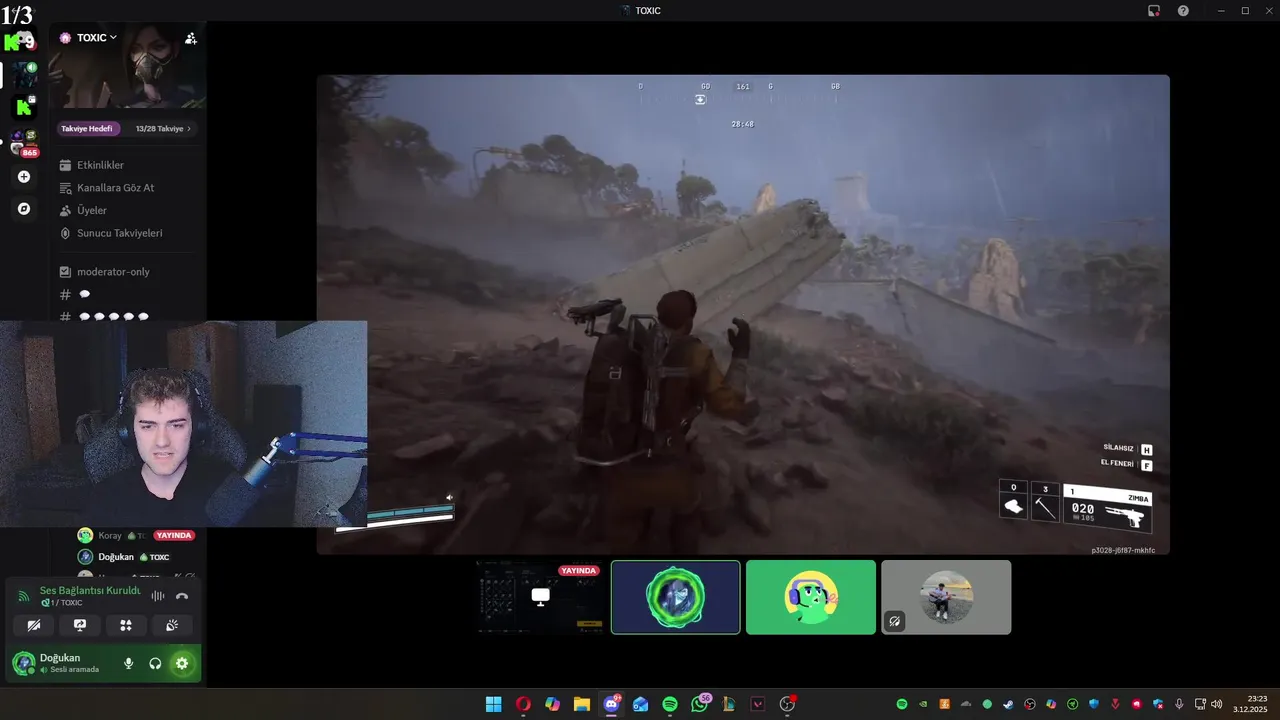Open the Ses Bağlantısı Kuruldu connection details

(x=90, y=591)
